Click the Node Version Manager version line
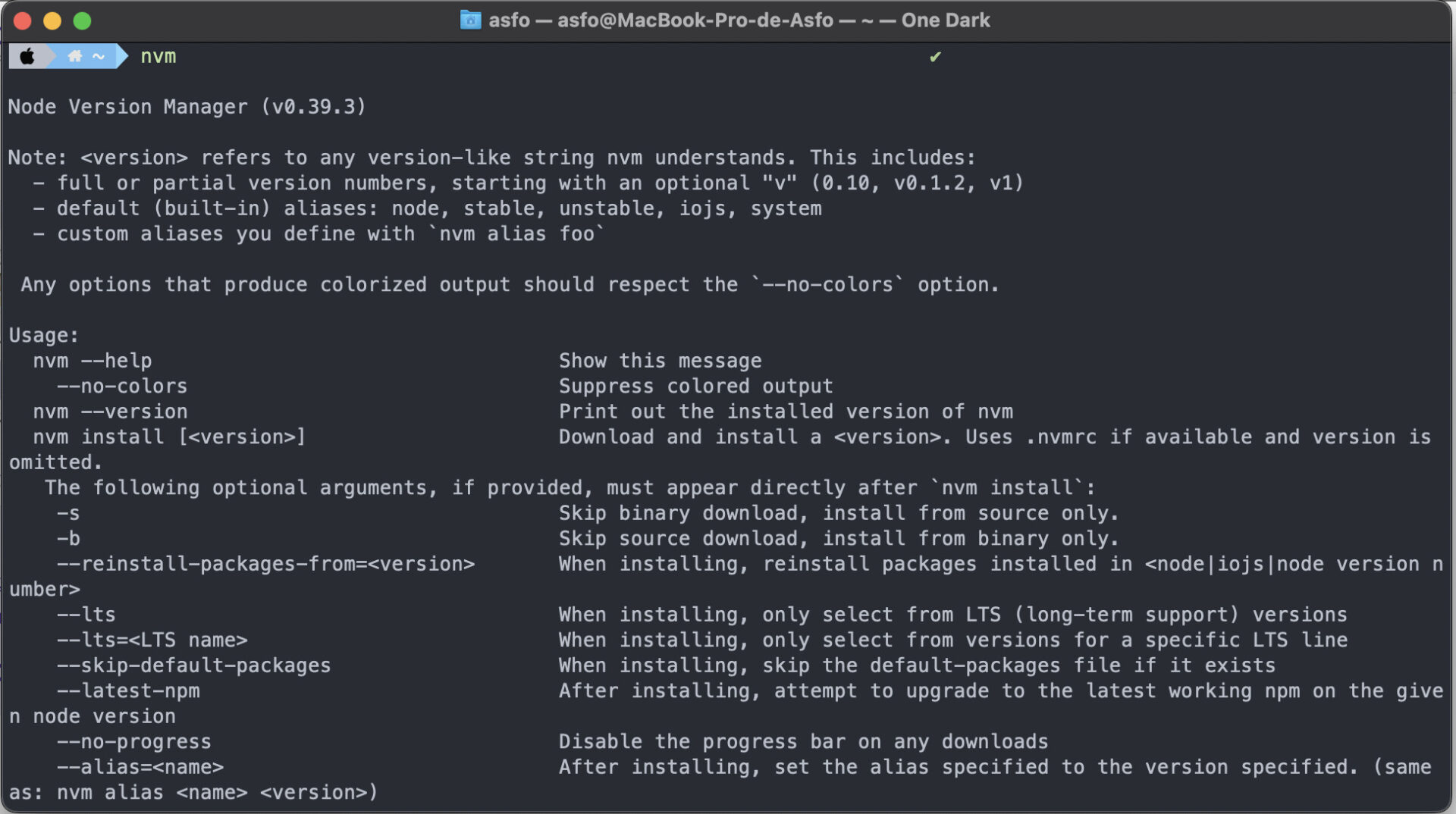1456x814 pixels. tap(187, 107)
